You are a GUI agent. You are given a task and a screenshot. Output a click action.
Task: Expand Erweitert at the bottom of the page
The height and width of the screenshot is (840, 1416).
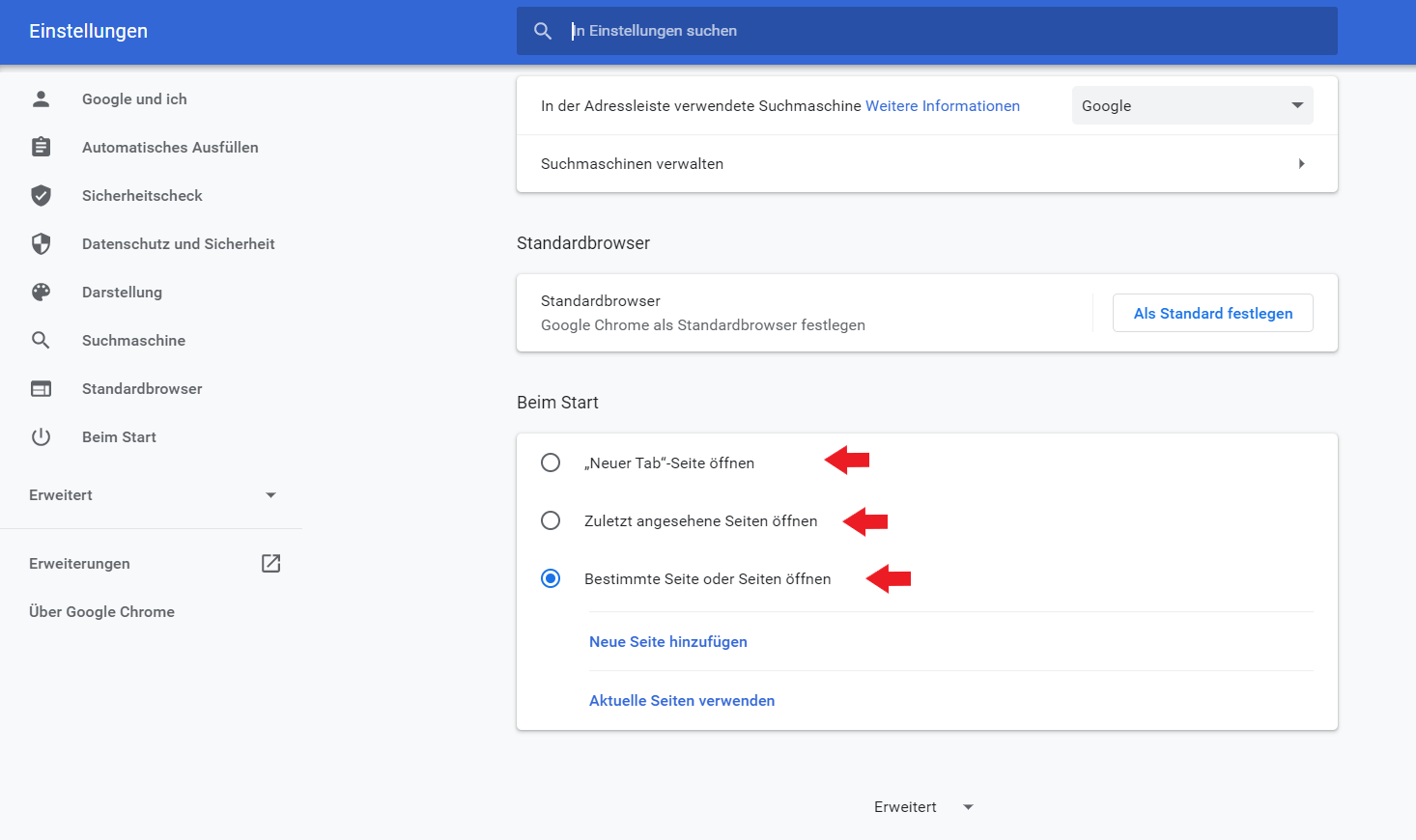[x=923, y=807]
